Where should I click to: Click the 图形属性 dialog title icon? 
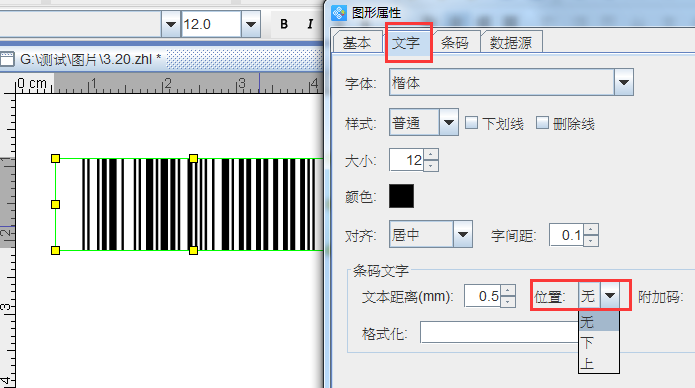tap(339, 13)
